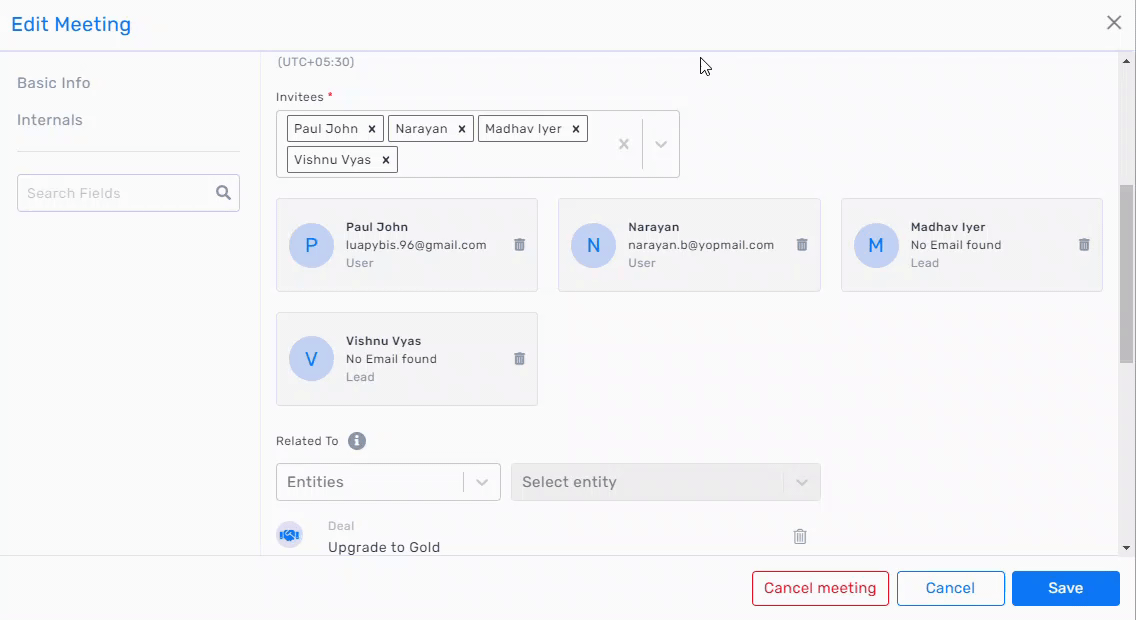Click the Edit Meeting title
Image resolution: width=1136 pixels, height=620 pixels.
pyautogui.click(x=71, y=25)
